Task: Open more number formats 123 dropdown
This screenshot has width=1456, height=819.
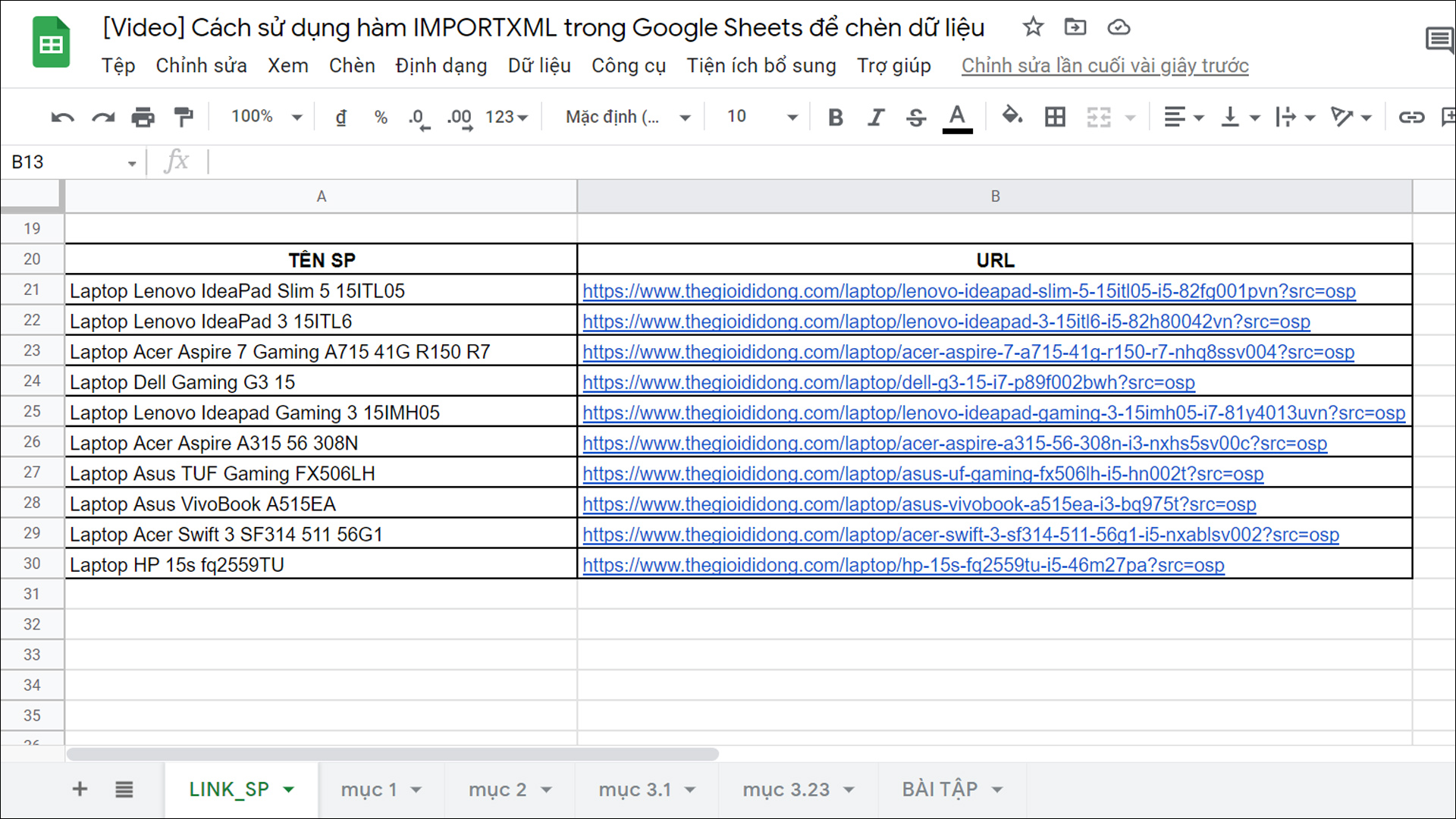Action: pos(506,117)
